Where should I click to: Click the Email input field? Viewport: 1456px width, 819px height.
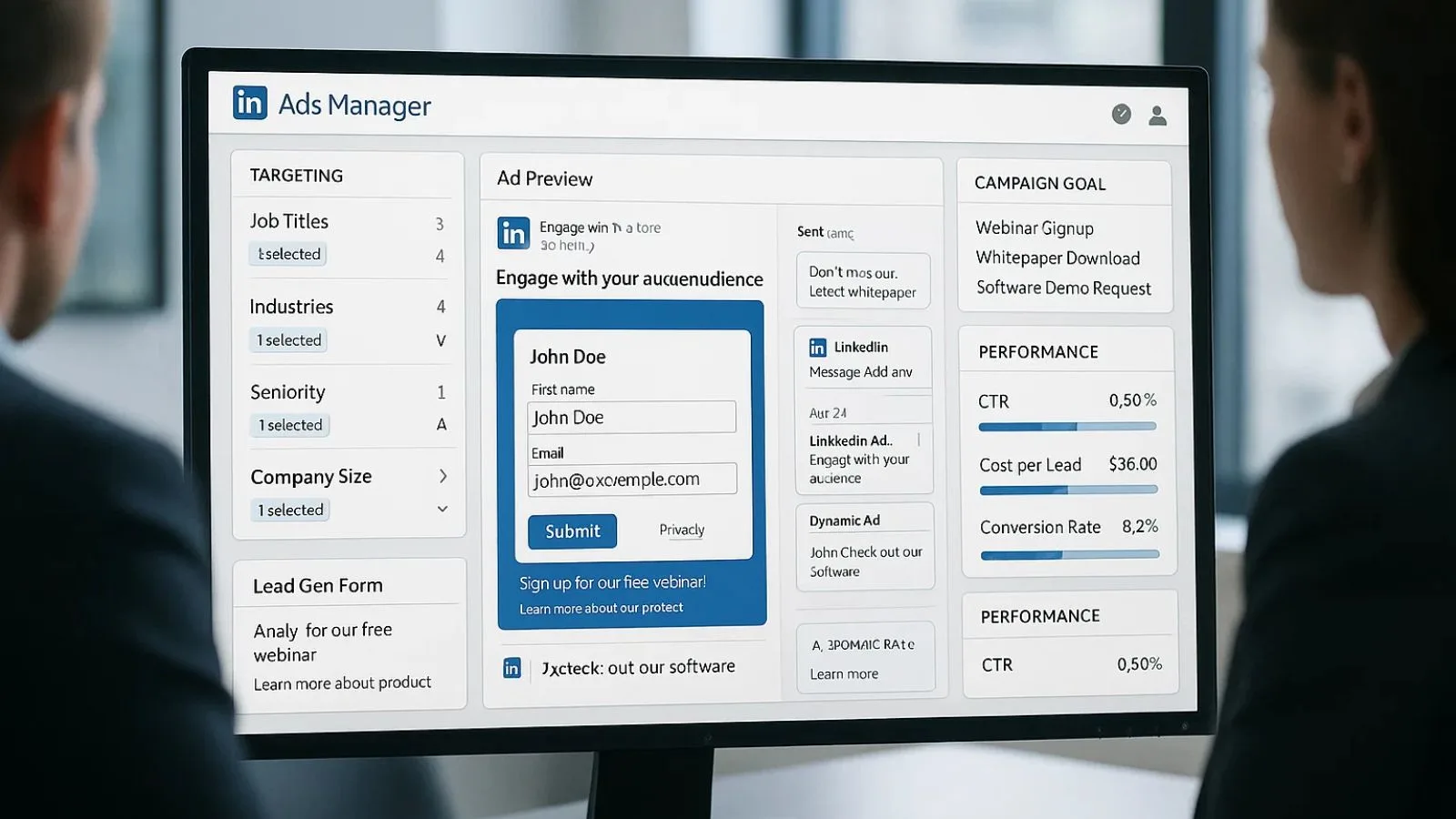pyautogui.click(x=632, y=480)
